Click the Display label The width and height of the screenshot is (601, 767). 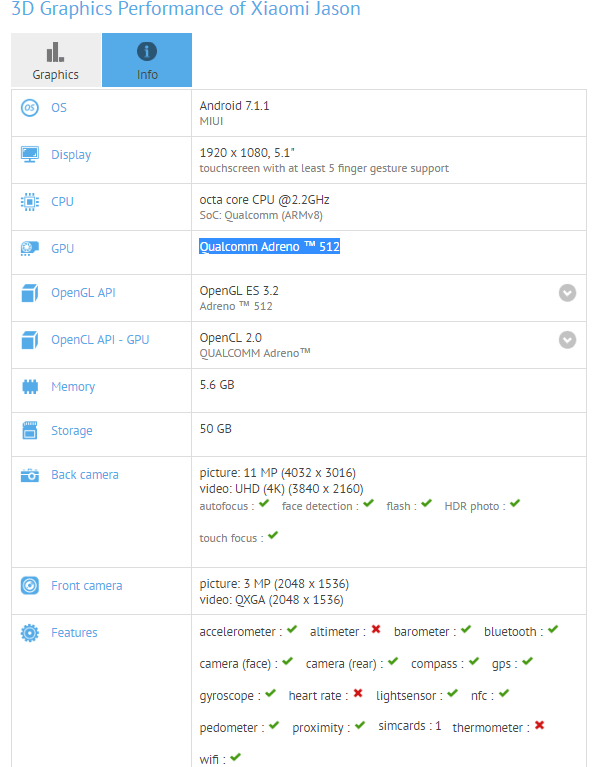[71, 155]
